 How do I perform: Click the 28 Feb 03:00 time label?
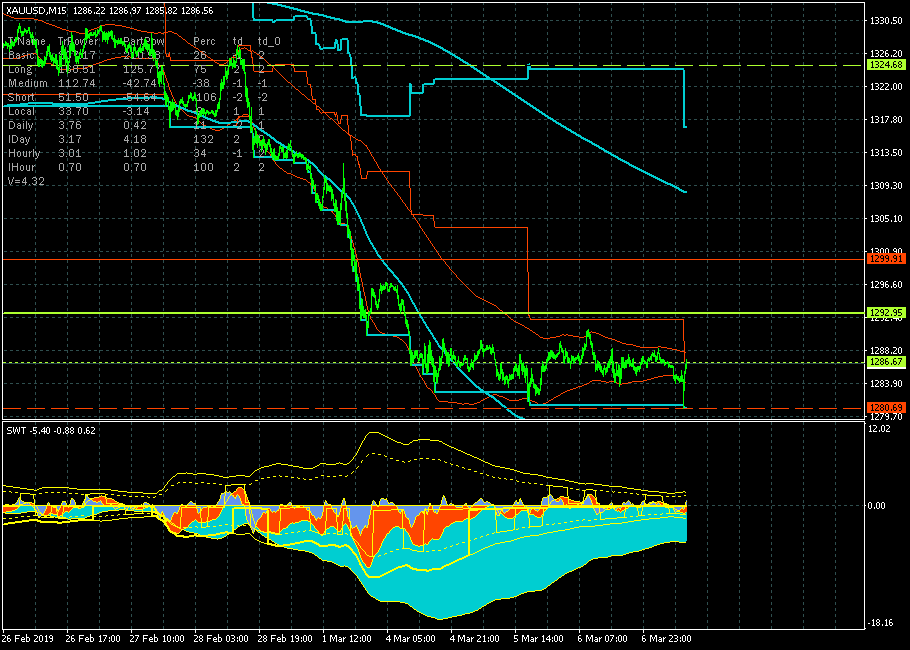point(222,638)
